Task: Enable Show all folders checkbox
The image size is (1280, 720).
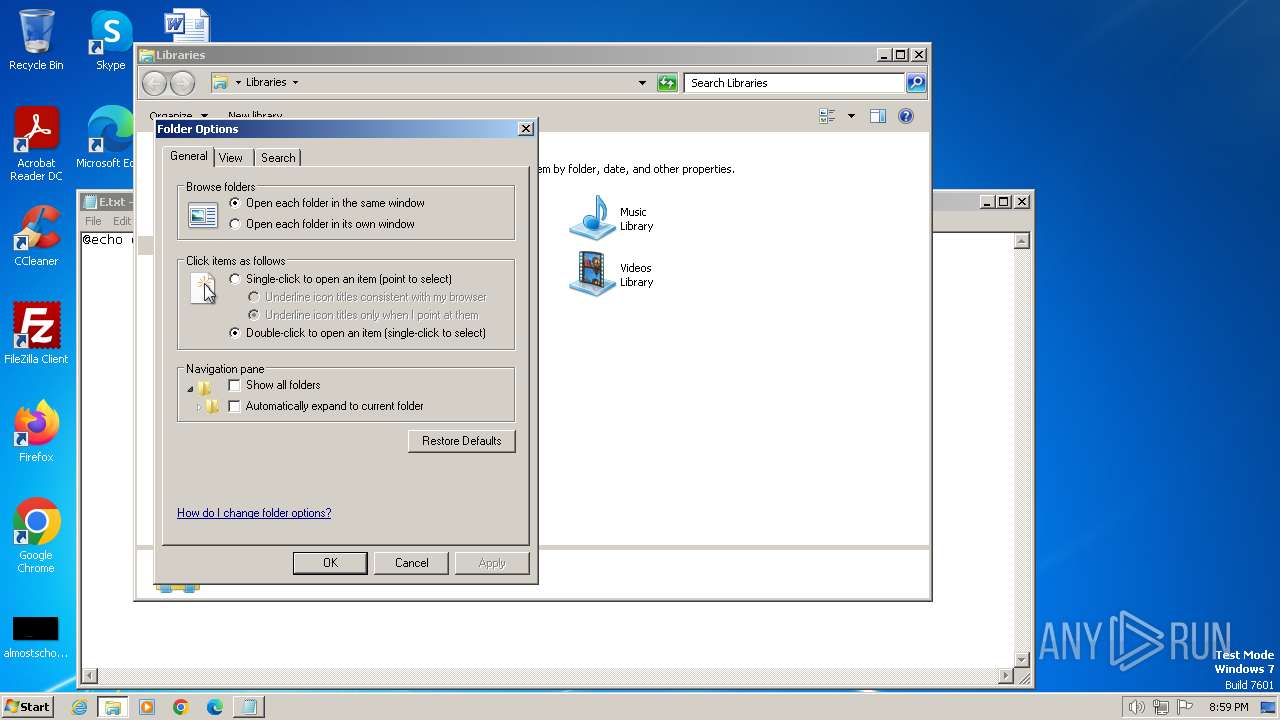Action: point(274,385)
